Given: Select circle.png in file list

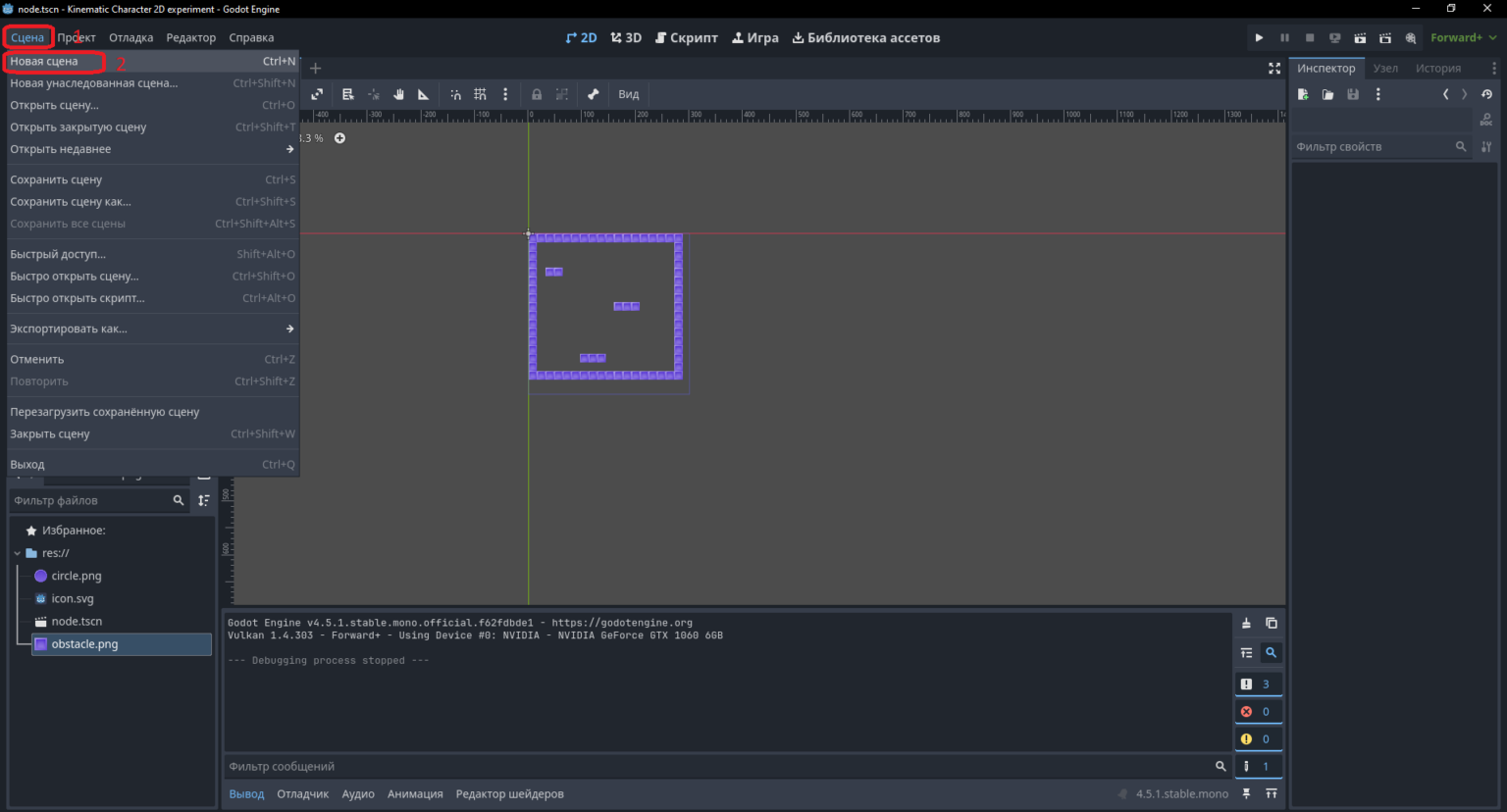Looking at the screenshot, I should pos(77,576).
